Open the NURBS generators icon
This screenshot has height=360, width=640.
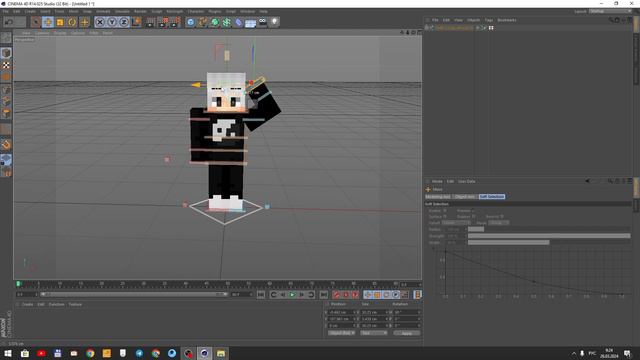tap(215, 22)
